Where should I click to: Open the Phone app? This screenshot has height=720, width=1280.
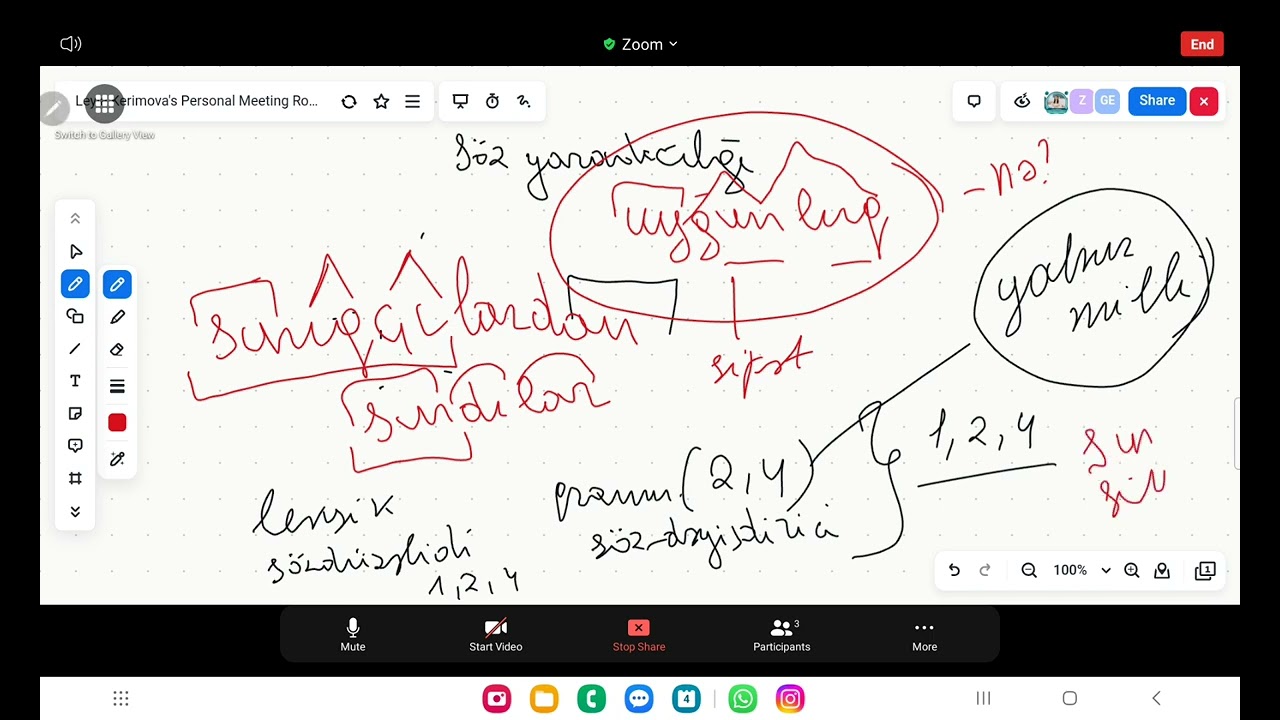pyautogui.click(x=592, y=698)
